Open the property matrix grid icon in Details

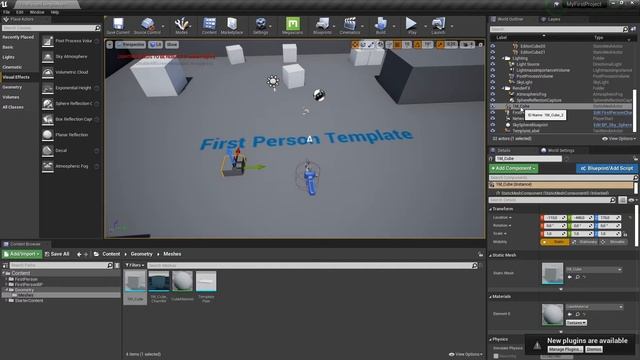(x=622, y=200)
